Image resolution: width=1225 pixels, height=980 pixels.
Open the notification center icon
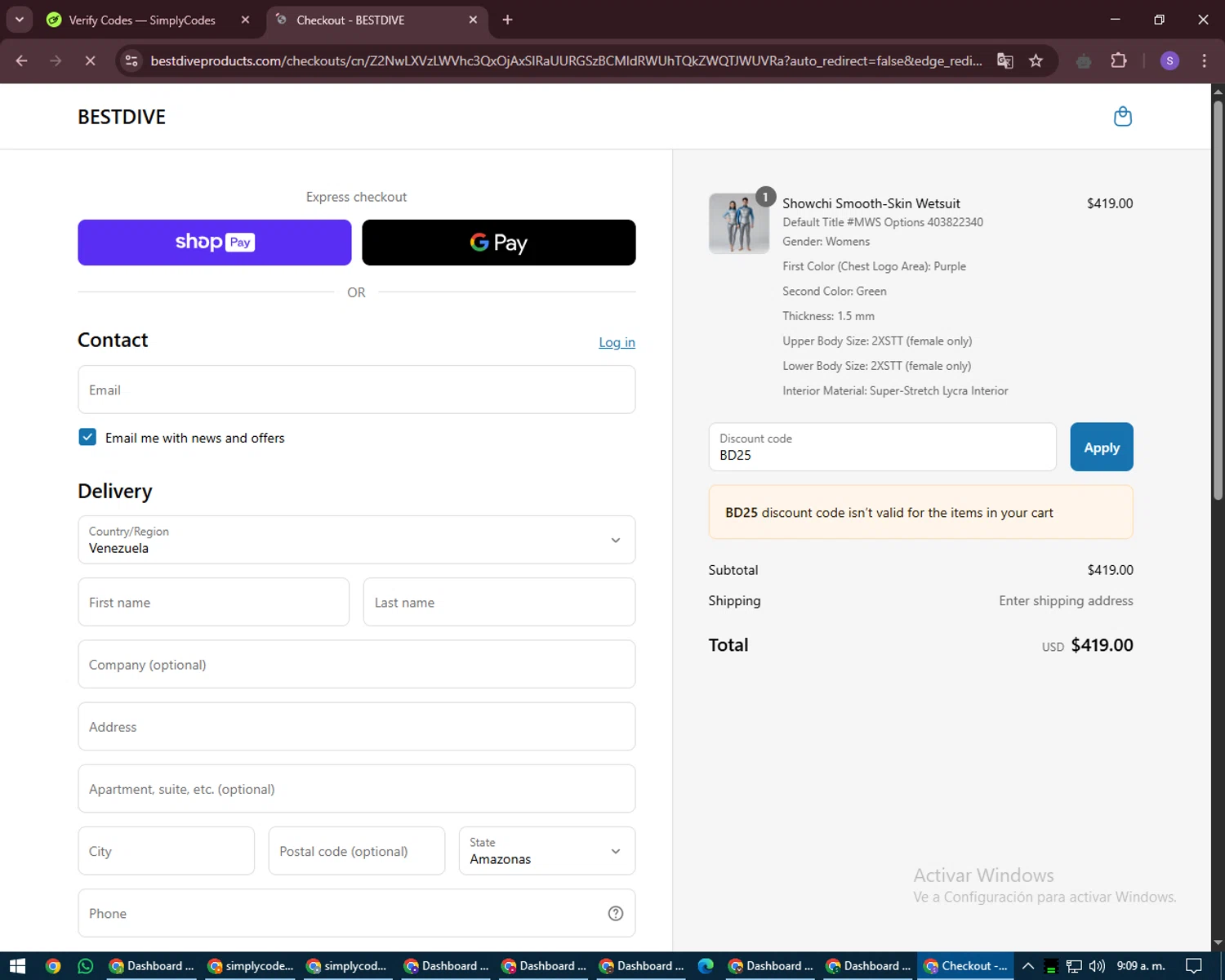point(1193,966)
